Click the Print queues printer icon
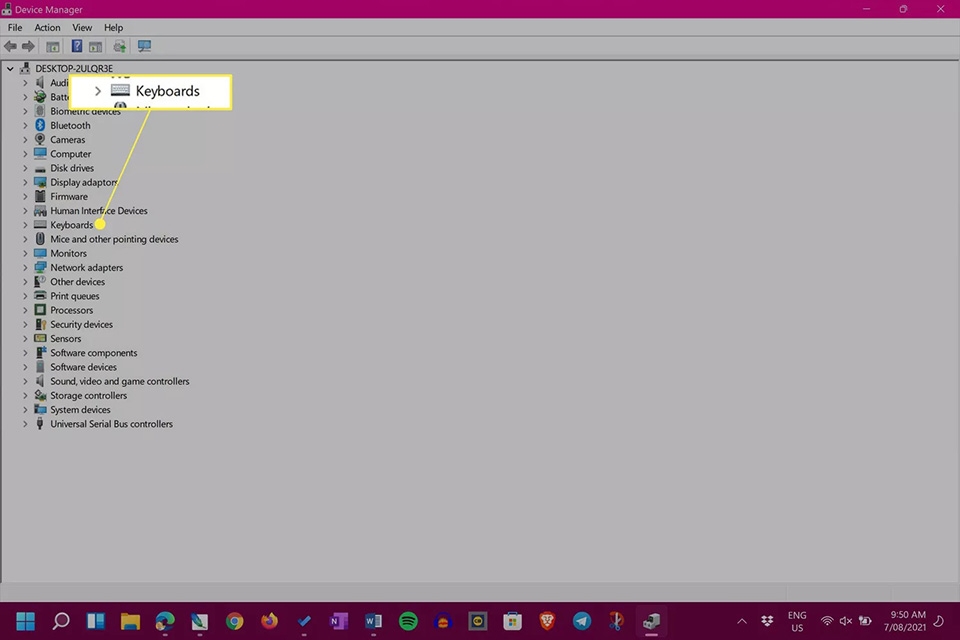Image resolution: width=960 pixels, height=640 pixels. coord(40,296)
